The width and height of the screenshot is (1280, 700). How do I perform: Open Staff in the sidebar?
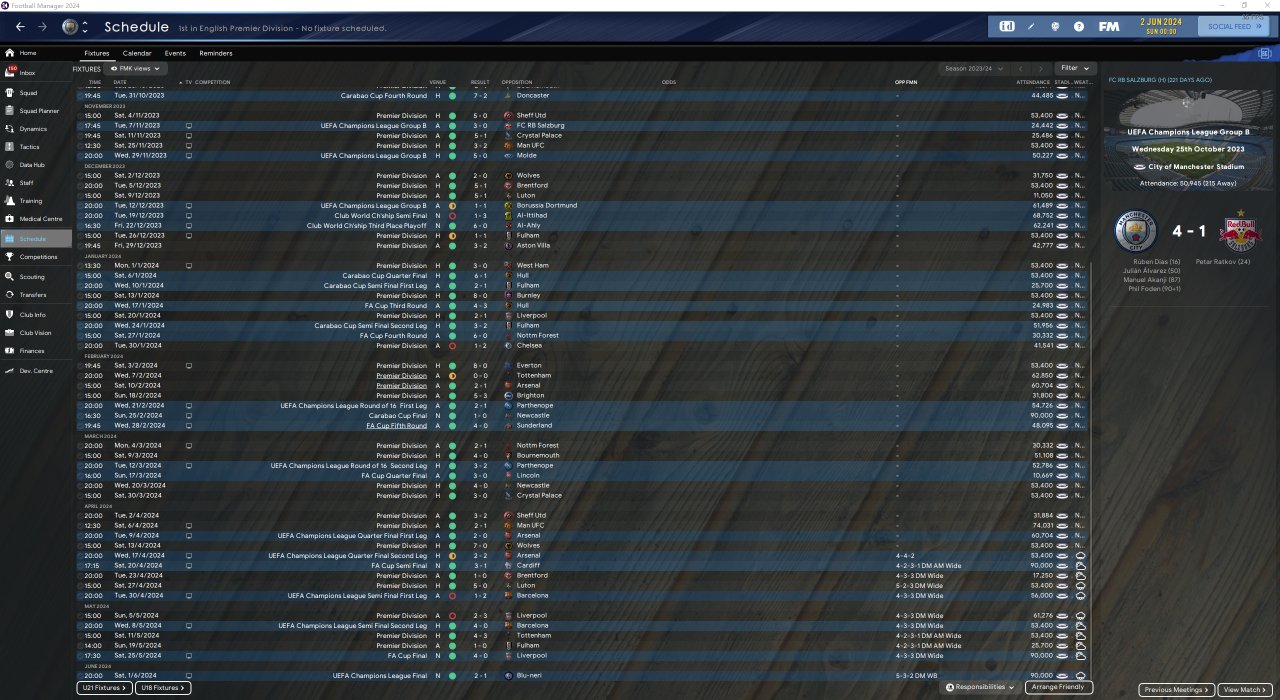[36, 183]
